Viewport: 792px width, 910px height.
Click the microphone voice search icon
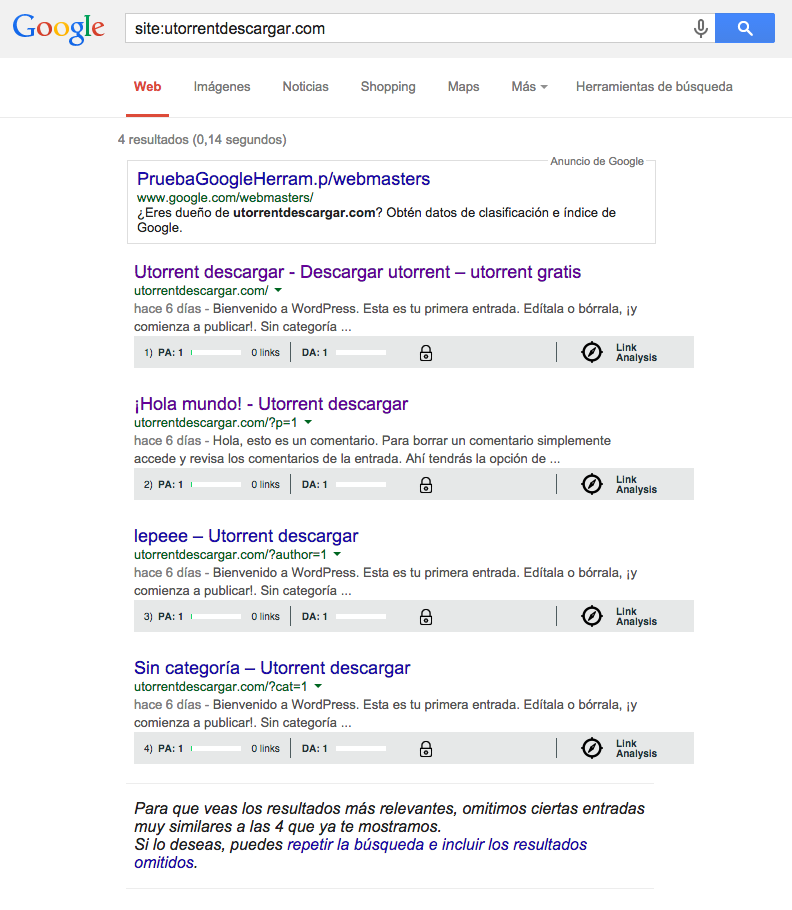pos(700,28)
